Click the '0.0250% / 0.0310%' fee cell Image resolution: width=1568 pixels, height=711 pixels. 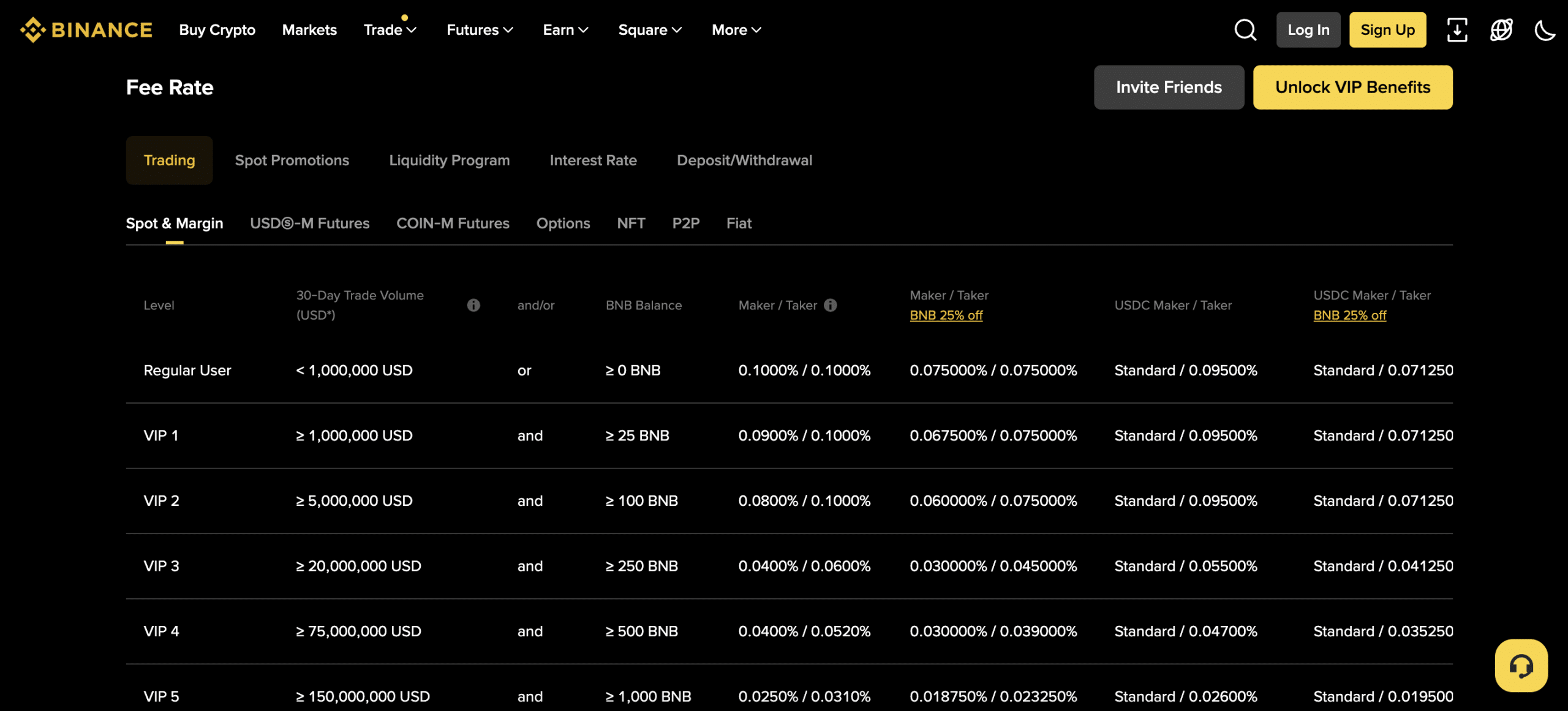click(804, 696)
